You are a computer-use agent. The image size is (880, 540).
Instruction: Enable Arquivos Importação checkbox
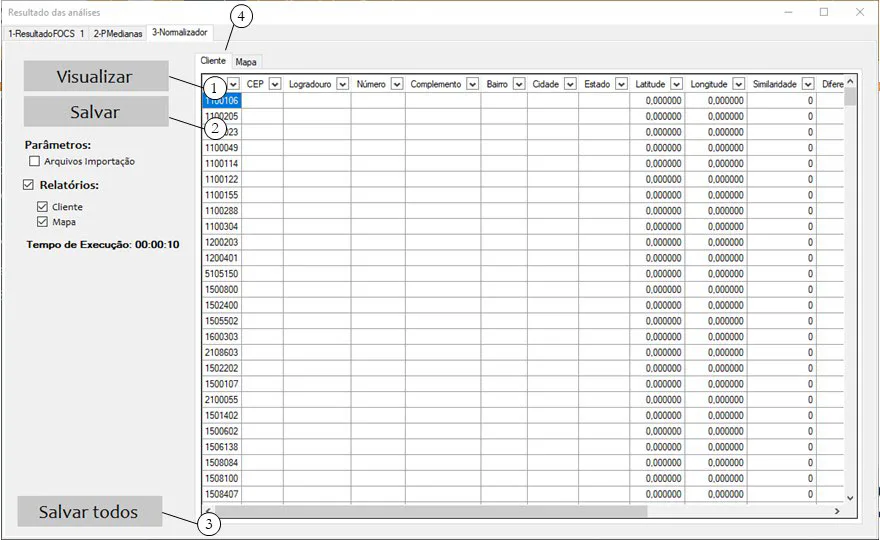point(34,161)
